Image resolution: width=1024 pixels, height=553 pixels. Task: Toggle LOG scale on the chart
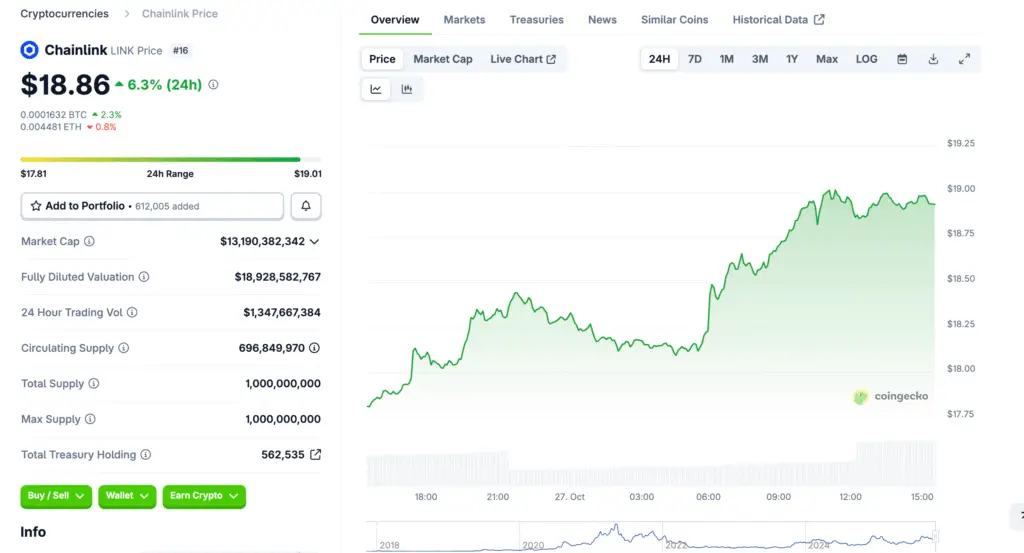click(866, 59)
